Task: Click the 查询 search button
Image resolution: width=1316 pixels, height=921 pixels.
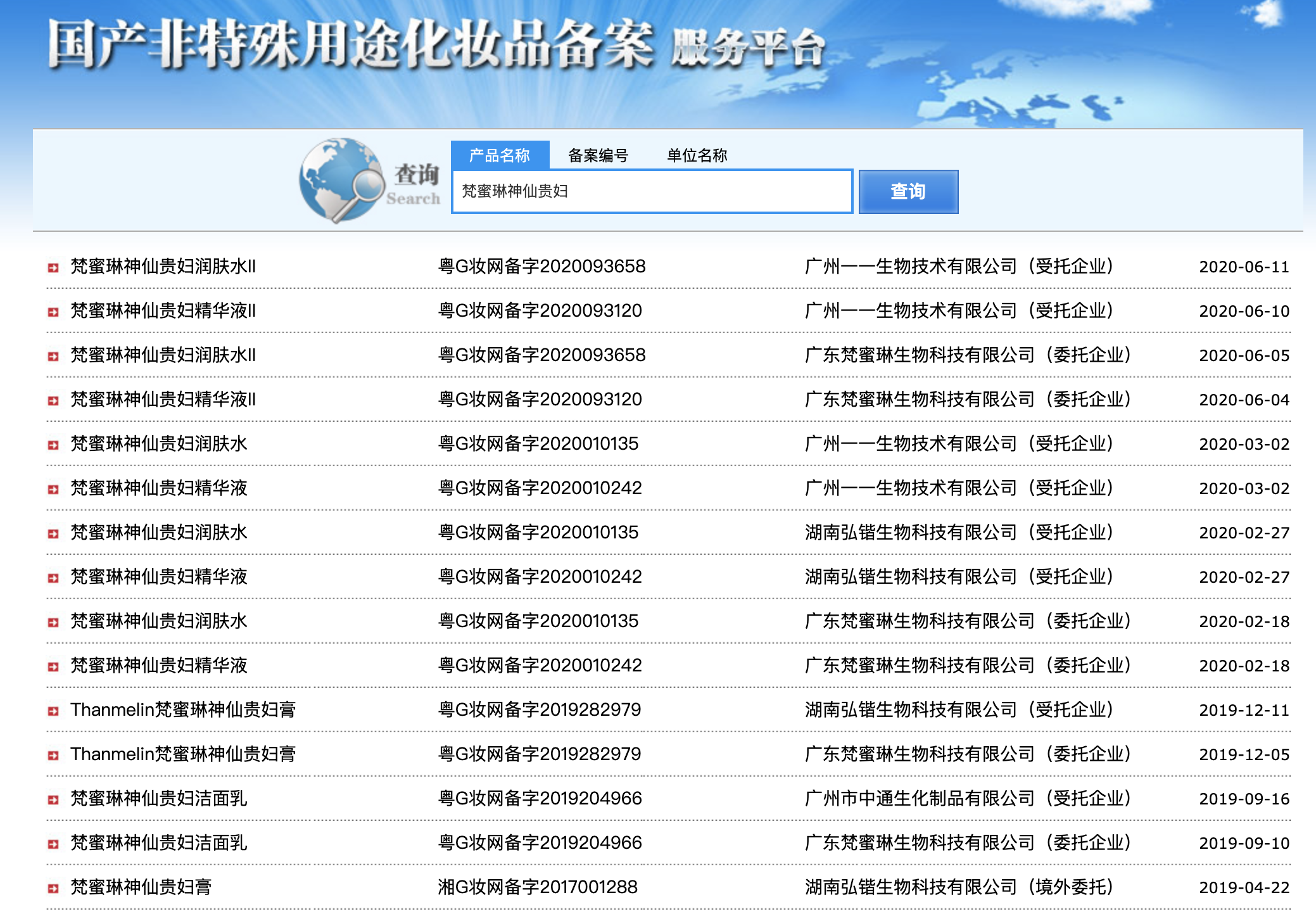Action: (x=908, y=191)
